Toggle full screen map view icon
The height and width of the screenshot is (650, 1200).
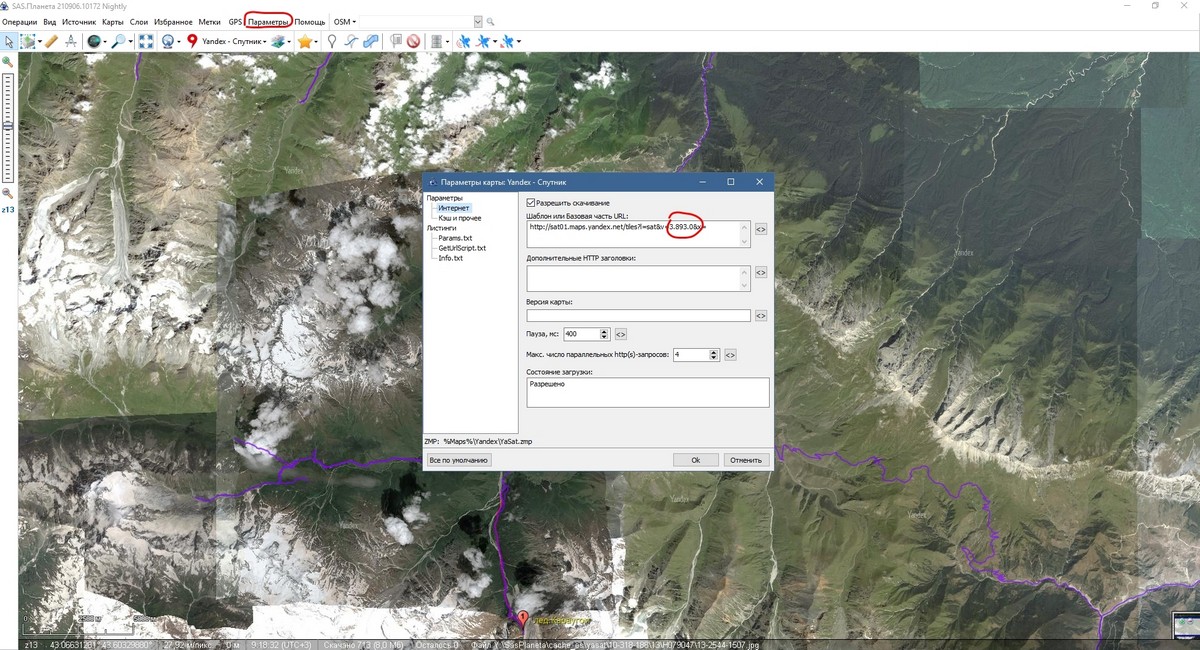click(146, 42)
